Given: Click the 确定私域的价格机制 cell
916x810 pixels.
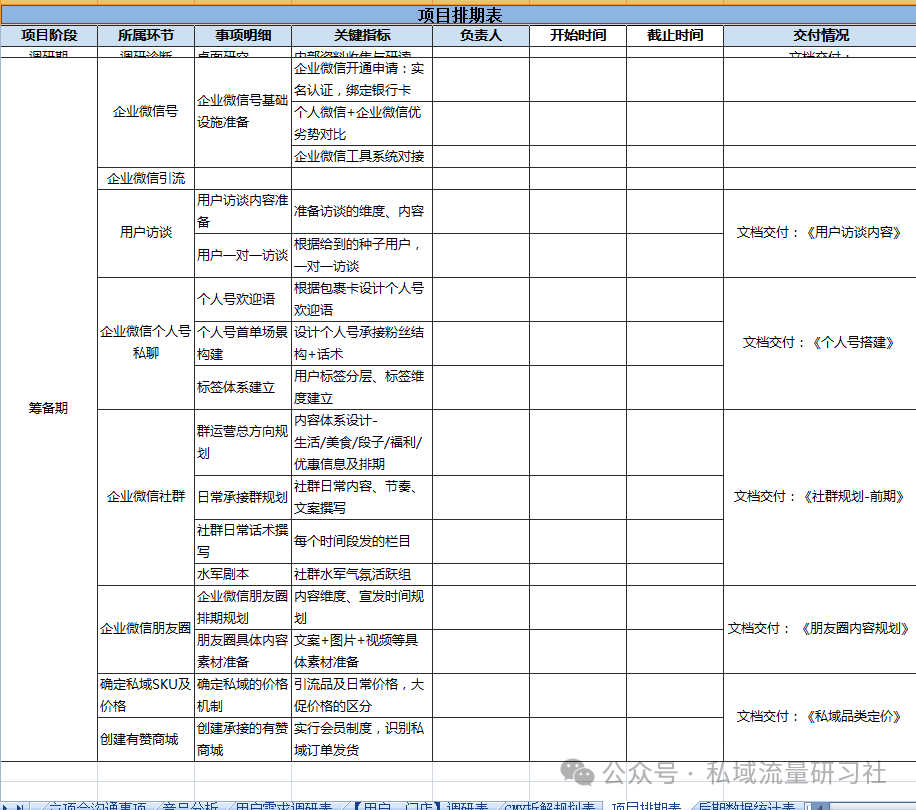Looking at the screenshot, I should pyautogui.click(x=243, y=696).
